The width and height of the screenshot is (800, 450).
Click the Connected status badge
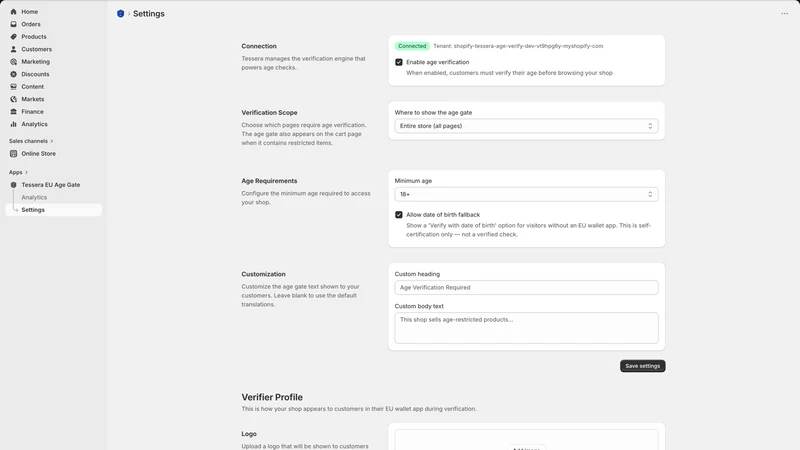[x=412, y=46]
